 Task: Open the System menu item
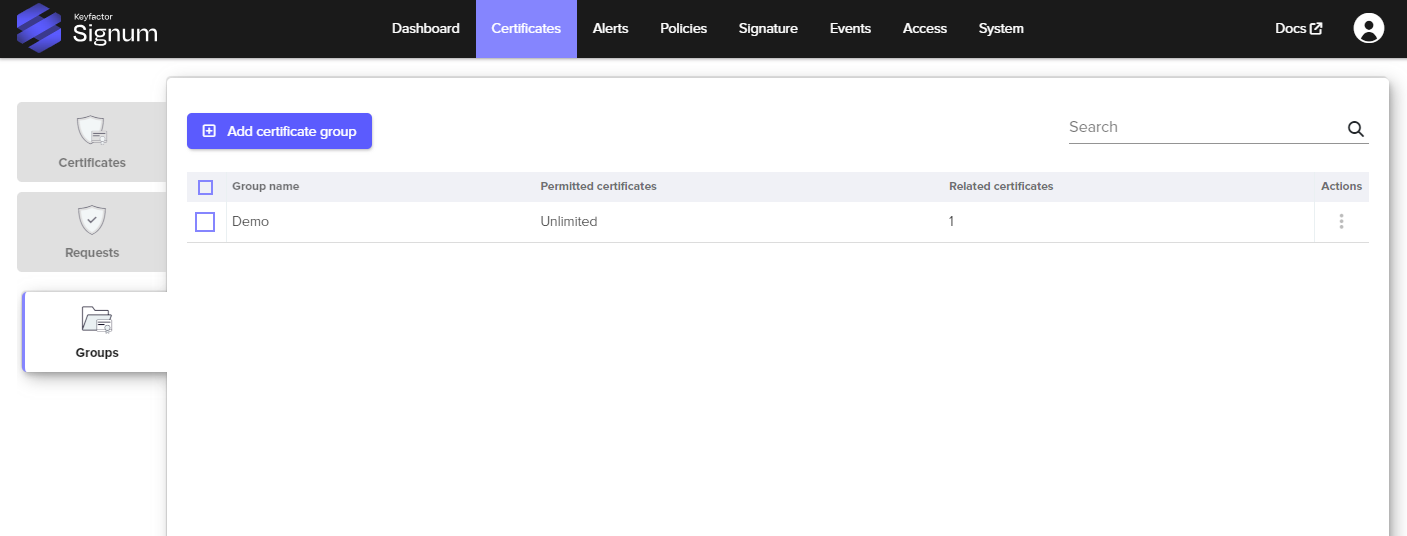click(x=1000, y=28)
